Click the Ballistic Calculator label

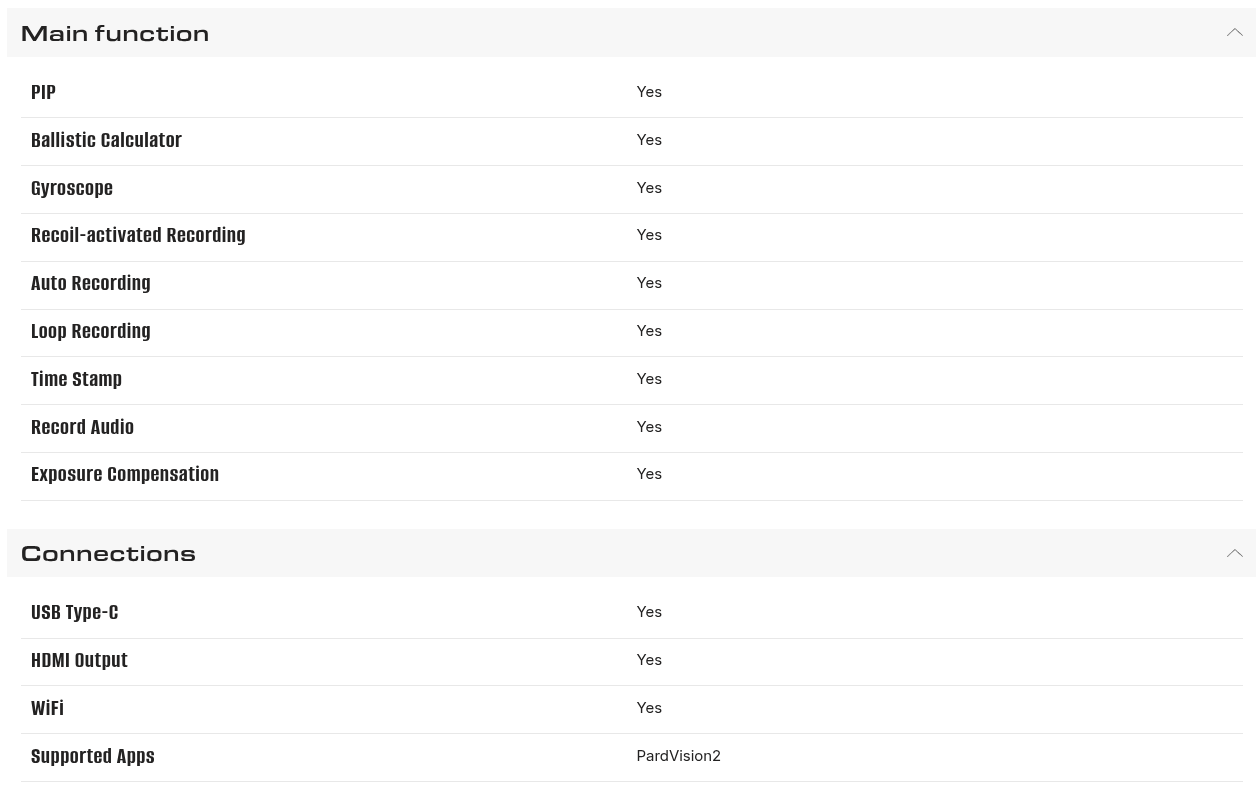click(106, 140)
